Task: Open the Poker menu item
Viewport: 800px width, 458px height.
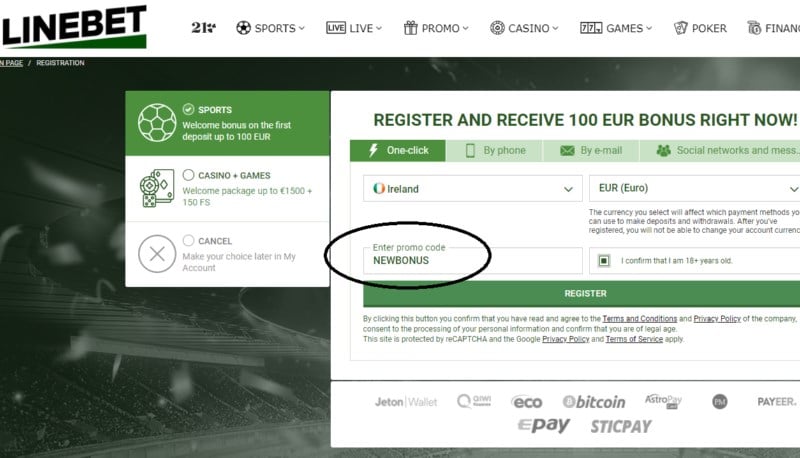Action: [x=700, y=28]
